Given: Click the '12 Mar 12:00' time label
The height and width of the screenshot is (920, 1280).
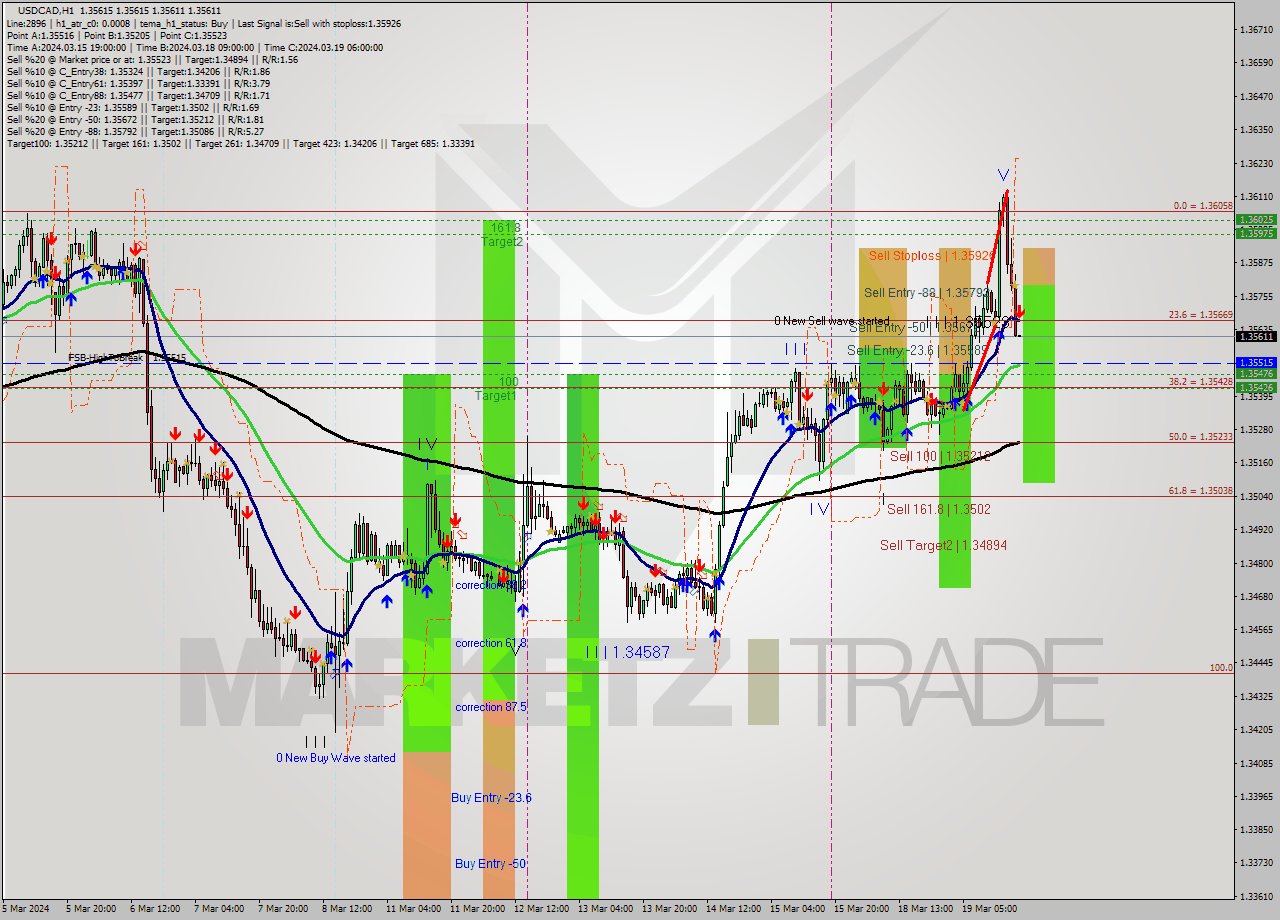Looking at the screenshot, I should pos(540,909).
